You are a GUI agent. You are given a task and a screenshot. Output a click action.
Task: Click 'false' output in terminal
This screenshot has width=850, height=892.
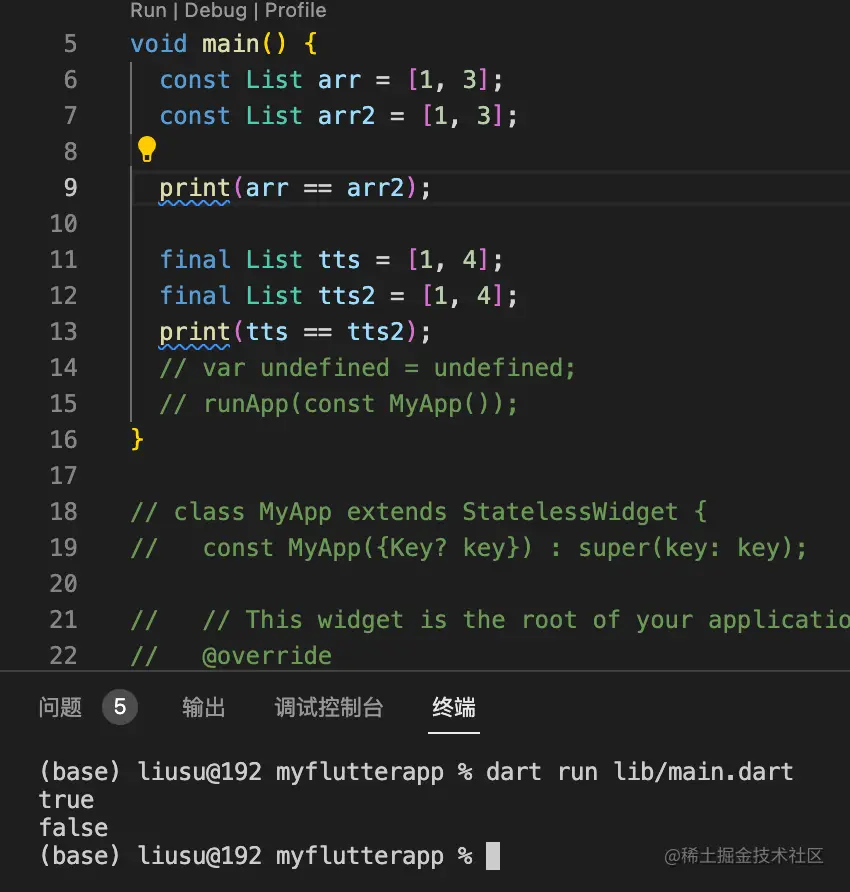[x=73, y=828]
